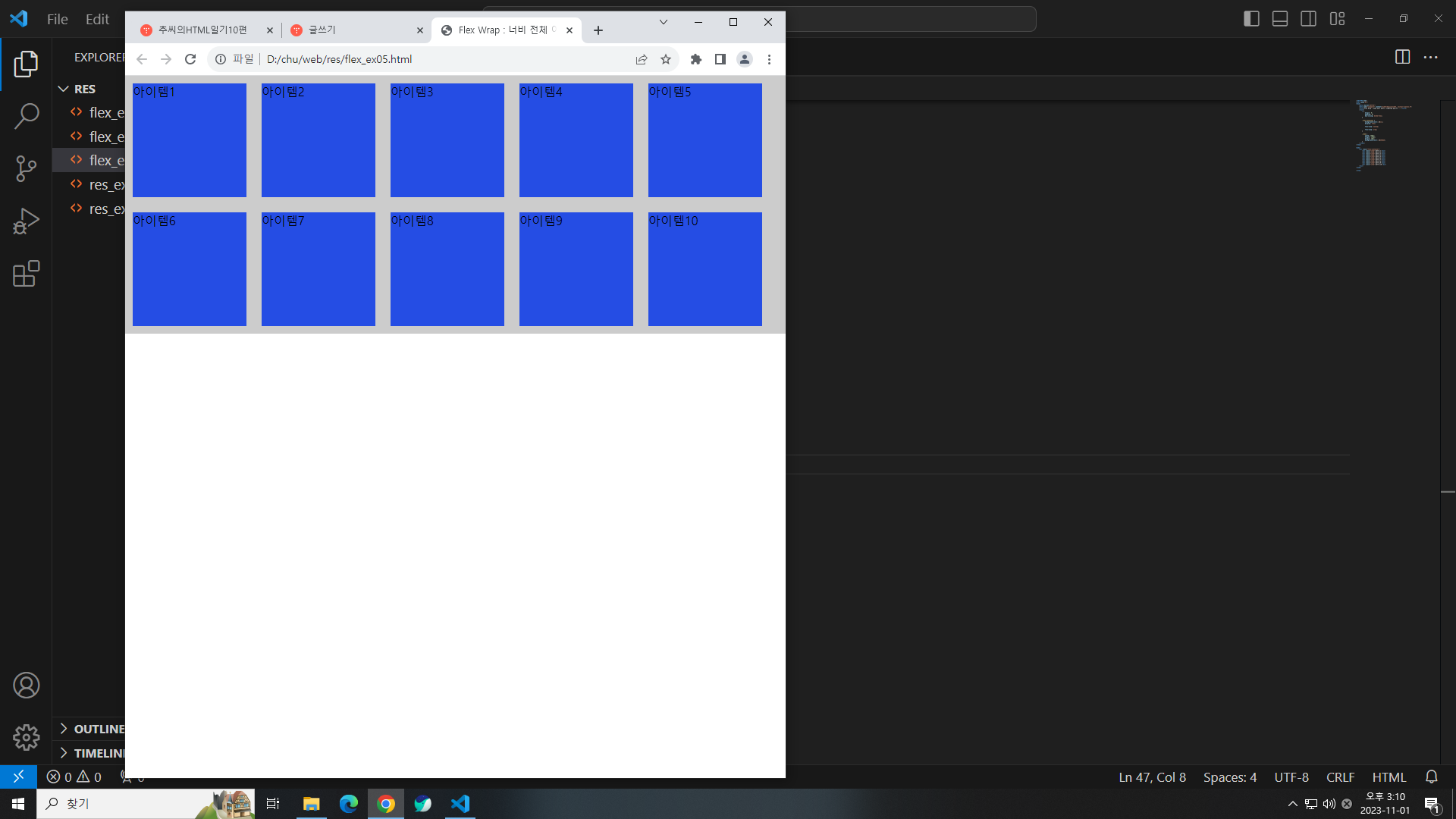Toggle the primary side bar layout button
The width and height of the screenshot is (1456, 819).
pyautogui.click(x=1251, y=19)
